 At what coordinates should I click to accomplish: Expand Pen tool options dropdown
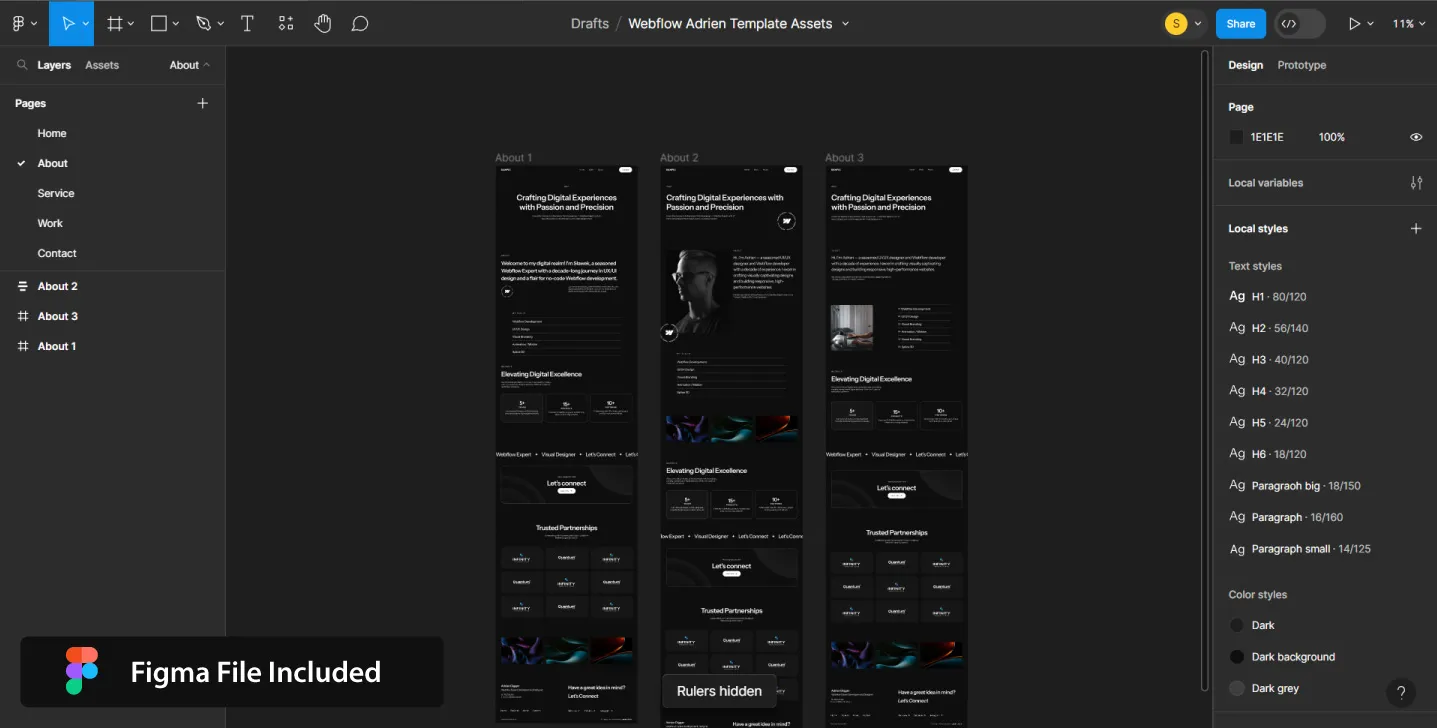221,23
